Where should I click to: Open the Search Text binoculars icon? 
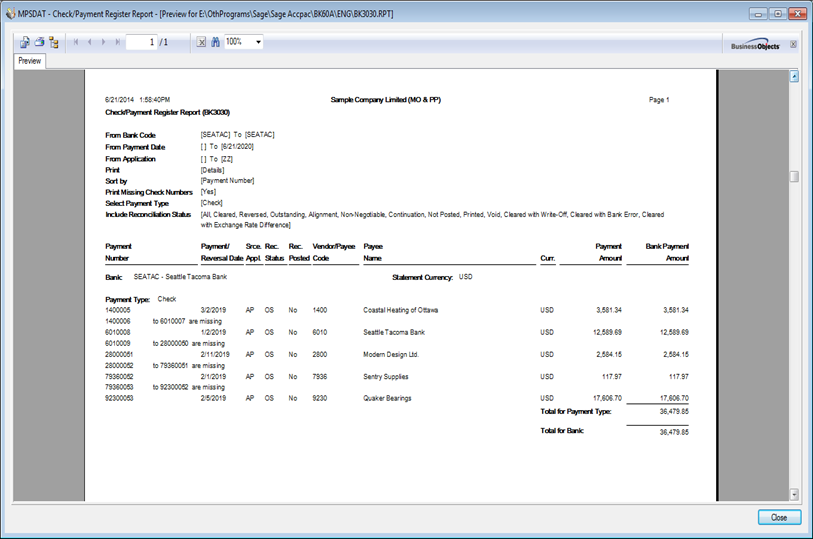pyautogui.click(x=215, y=42)
